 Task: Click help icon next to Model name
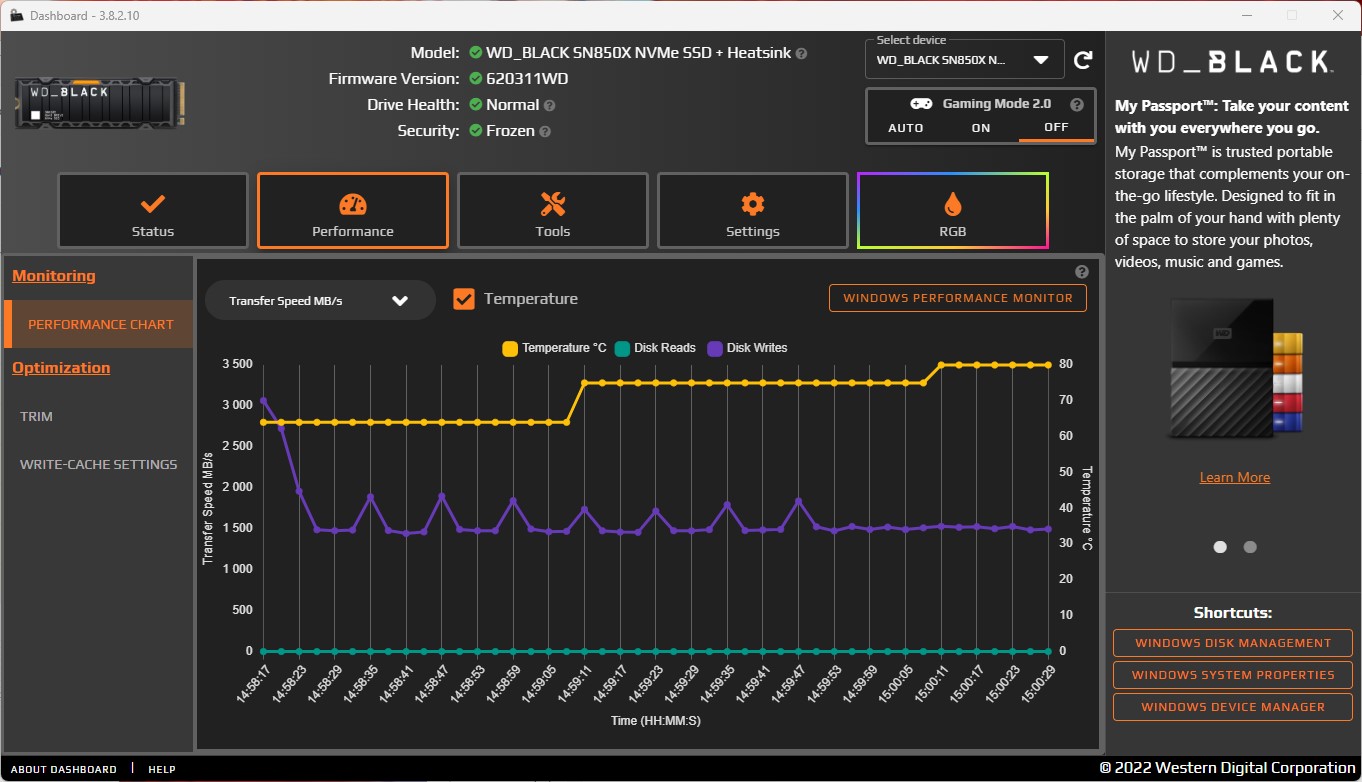tap(801, 53)
